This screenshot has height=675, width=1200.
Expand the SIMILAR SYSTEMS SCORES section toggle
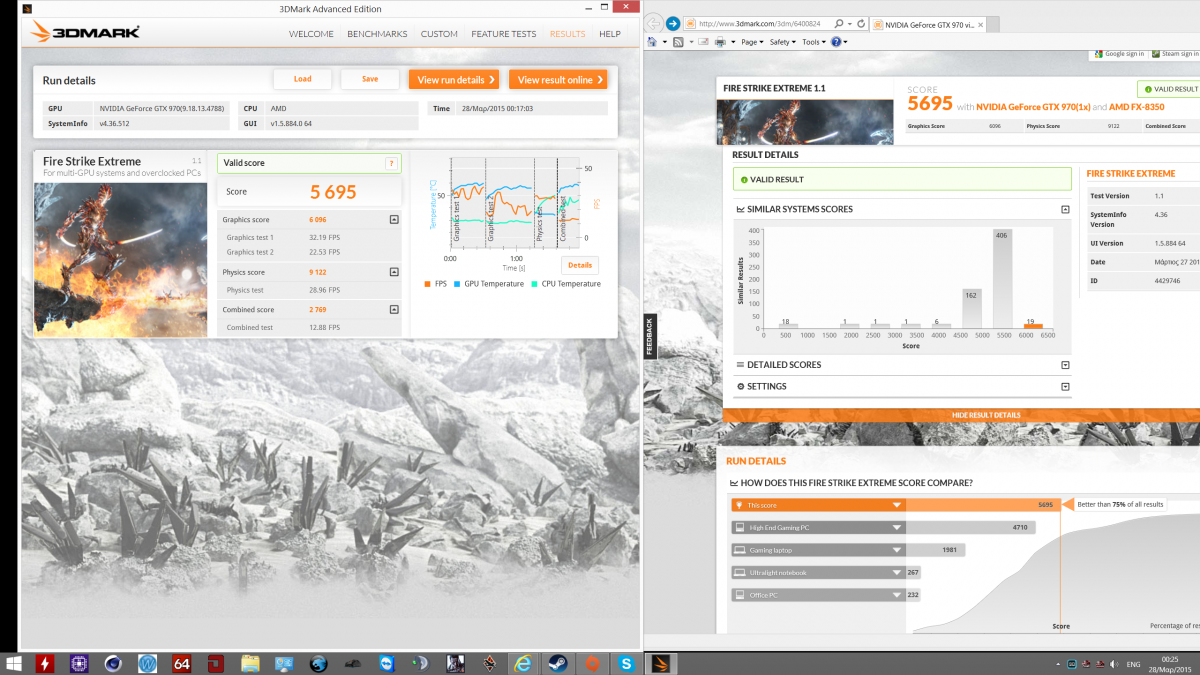point(1065,209)
